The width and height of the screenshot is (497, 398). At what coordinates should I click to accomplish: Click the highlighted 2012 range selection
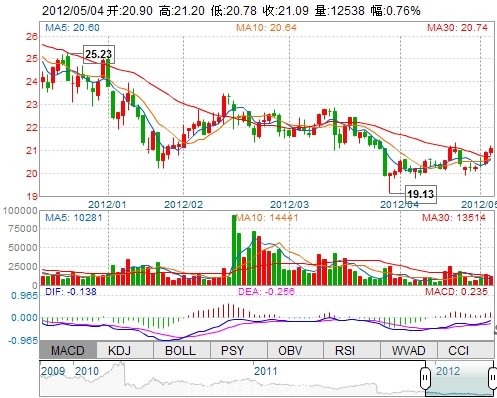tap(459, 379)
